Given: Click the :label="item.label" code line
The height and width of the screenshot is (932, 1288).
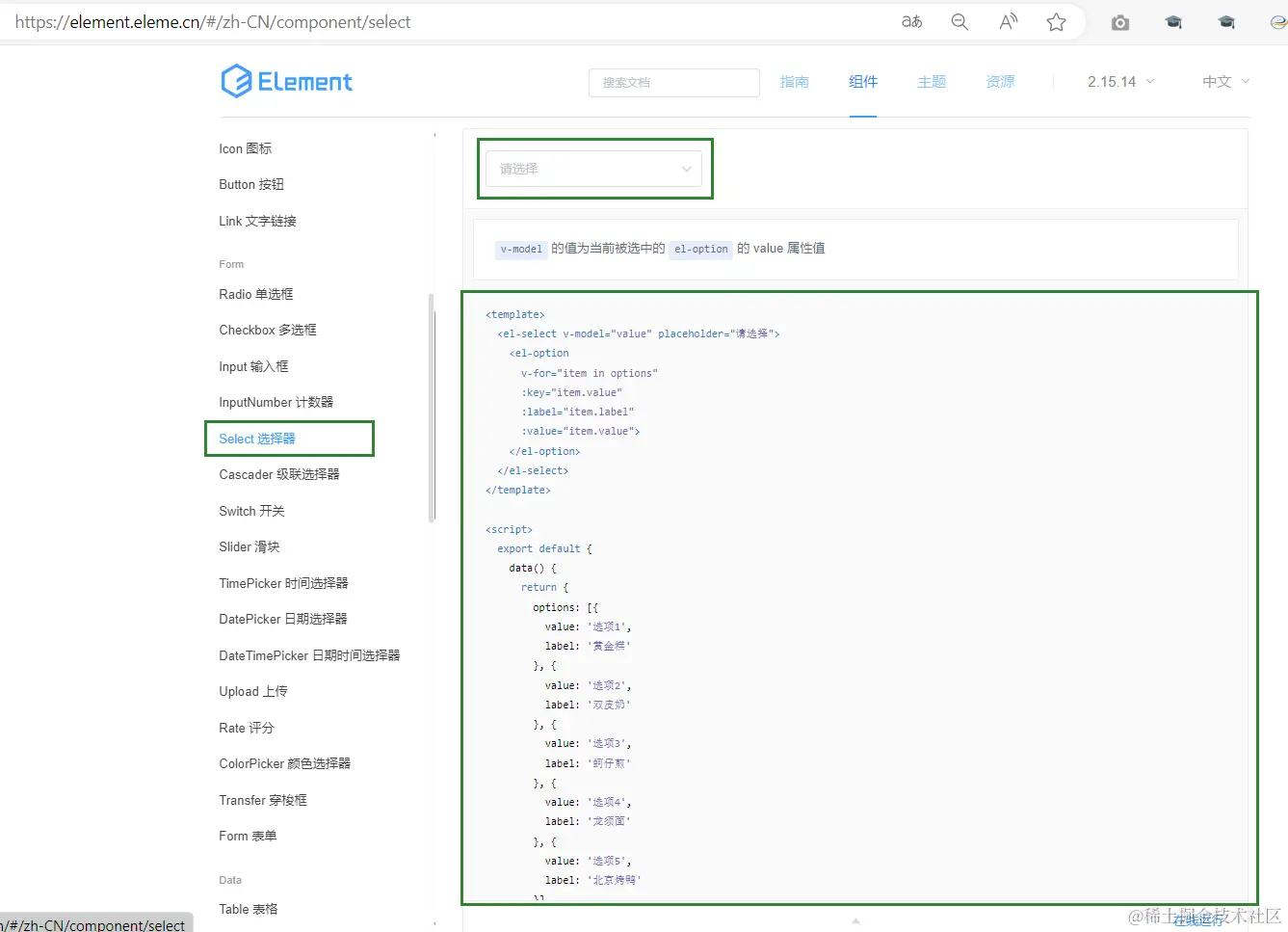Looking at the screenshot, I should [578, 412].
